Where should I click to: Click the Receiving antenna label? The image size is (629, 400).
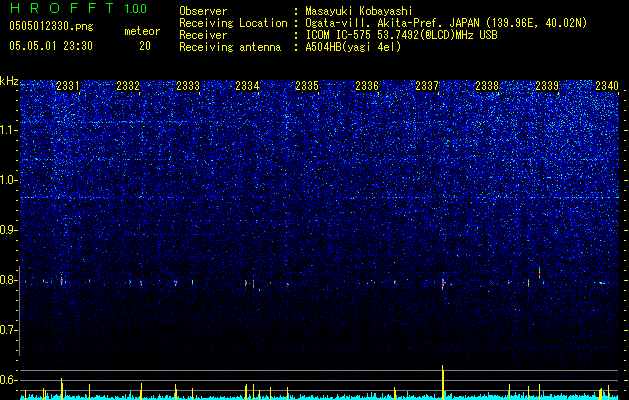coord(230,47)
